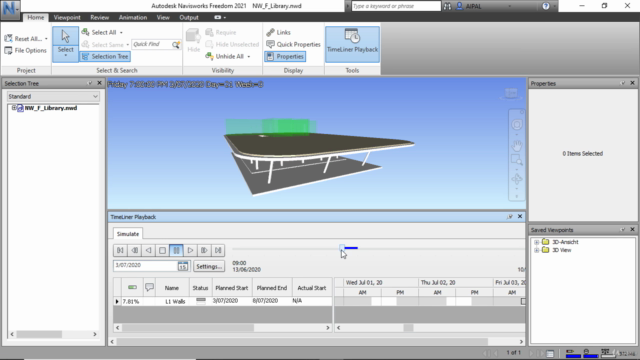Open the Navisworks application menu button

click(10, 10)
